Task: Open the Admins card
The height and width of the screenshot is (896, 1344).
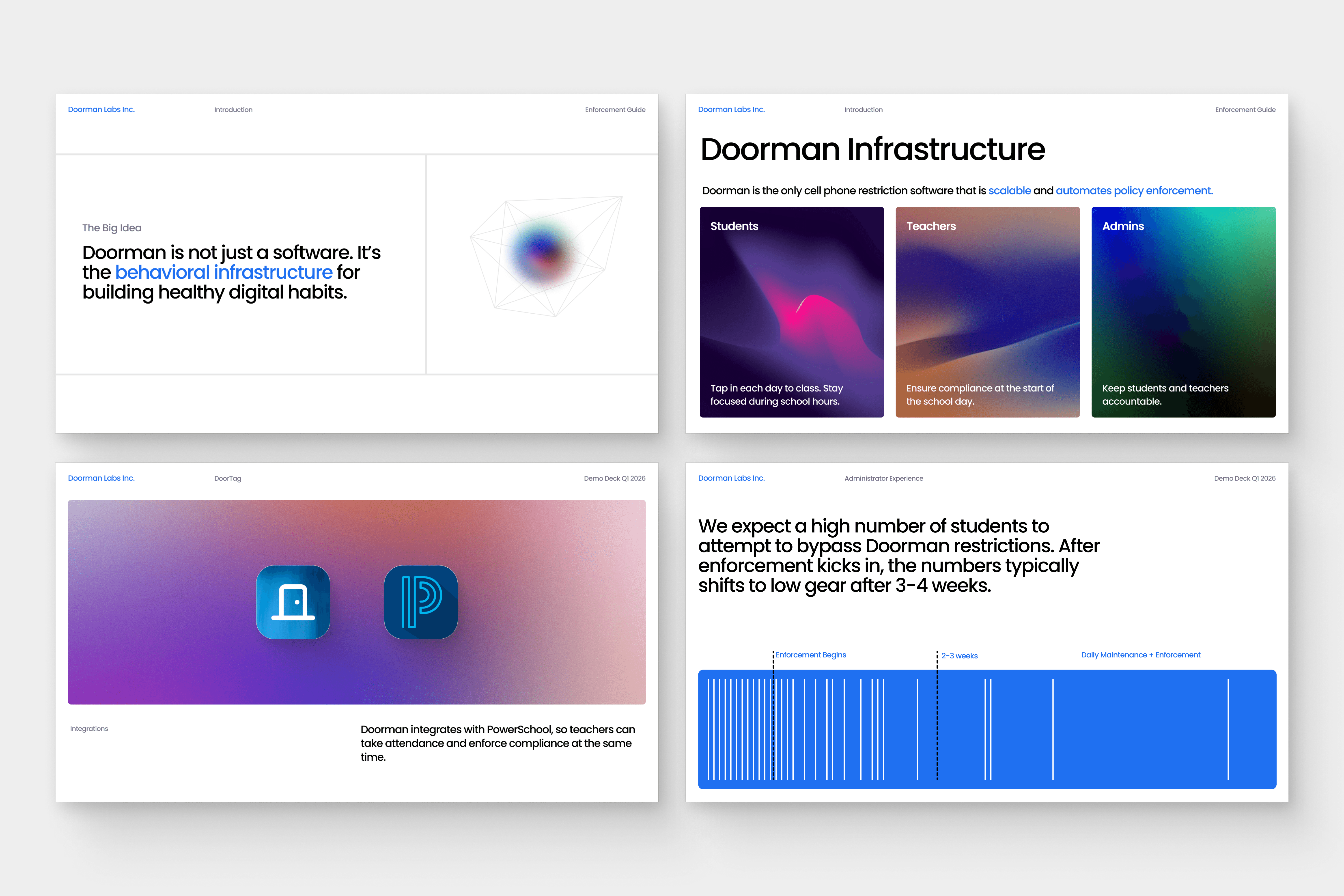Action: coord(1183,312)
